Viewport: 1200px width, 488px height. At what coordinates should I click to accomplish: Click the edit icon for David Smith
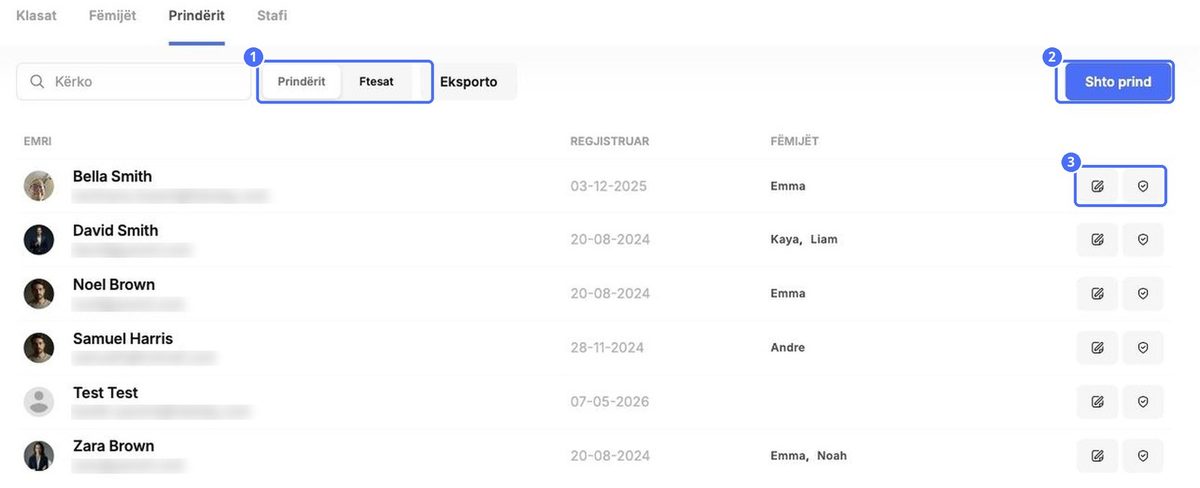1097,239
